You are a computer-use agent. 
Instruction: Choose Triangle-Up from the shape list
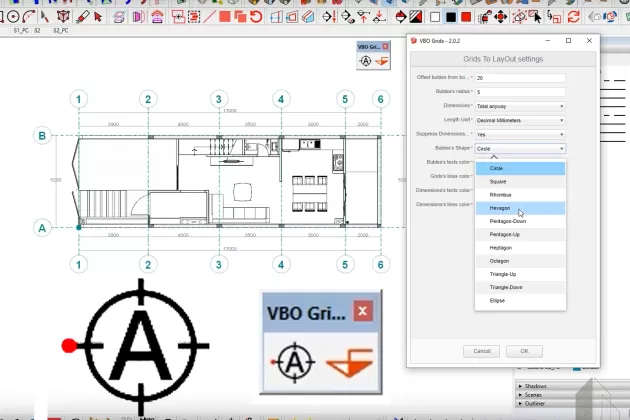click(x=520, y=274)
